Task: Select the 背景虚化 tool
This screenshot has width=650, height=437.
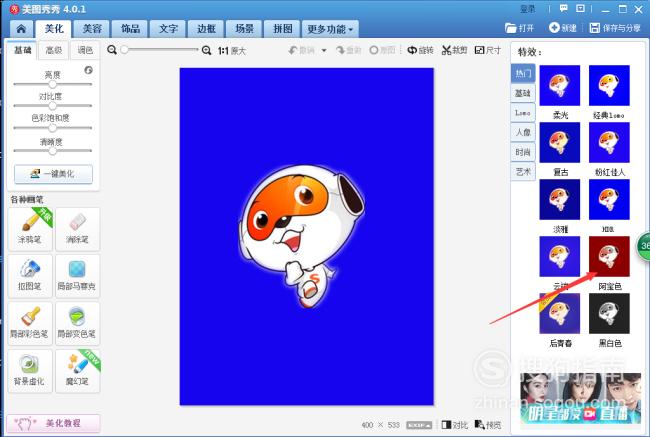Action: pos(30,371)
